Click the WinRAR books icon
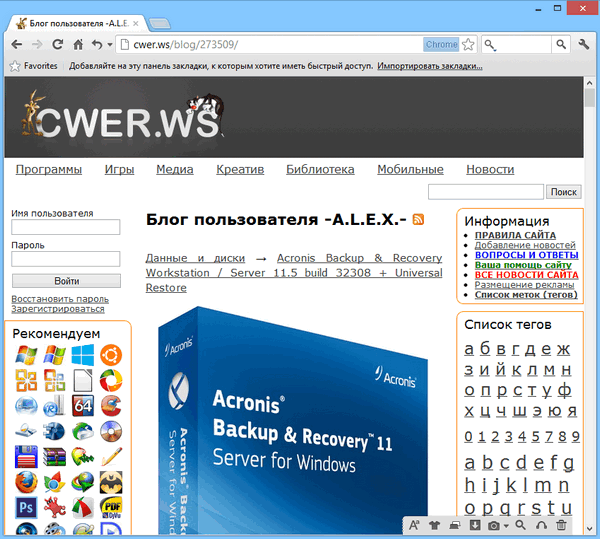The height and width of the screenshot is (539, 600). pyautogui.click(x=54, y=457)
